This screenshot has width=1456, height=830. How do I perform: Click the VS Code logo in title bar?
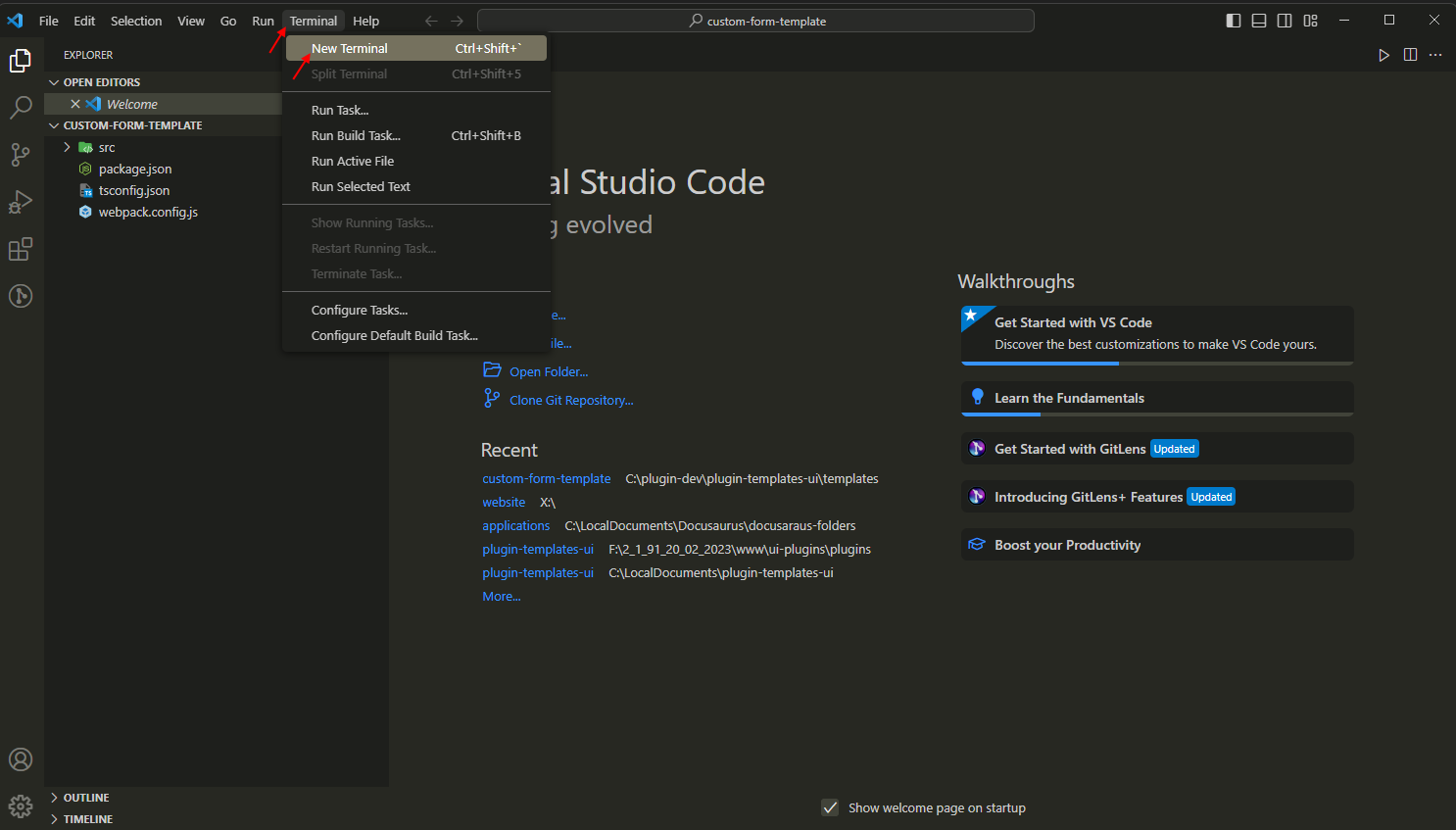click(x=15, y=21)
